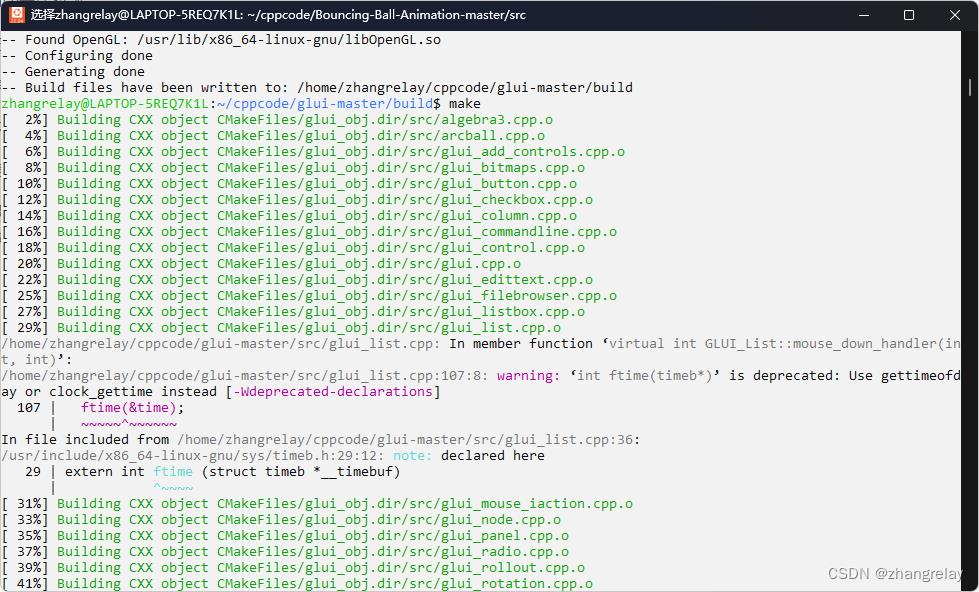Click the glui_commandline.cpp.o build line
Image resolution: width=979 pixels, height=592 pixels.
[x=309, y=232]
